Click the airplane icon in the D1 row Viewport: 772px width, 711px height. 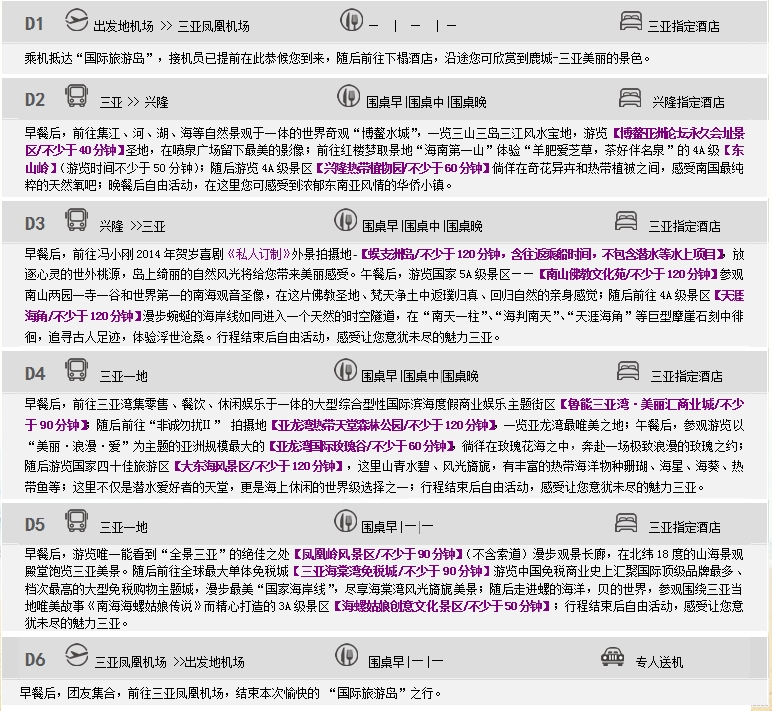tap(75, 21)
